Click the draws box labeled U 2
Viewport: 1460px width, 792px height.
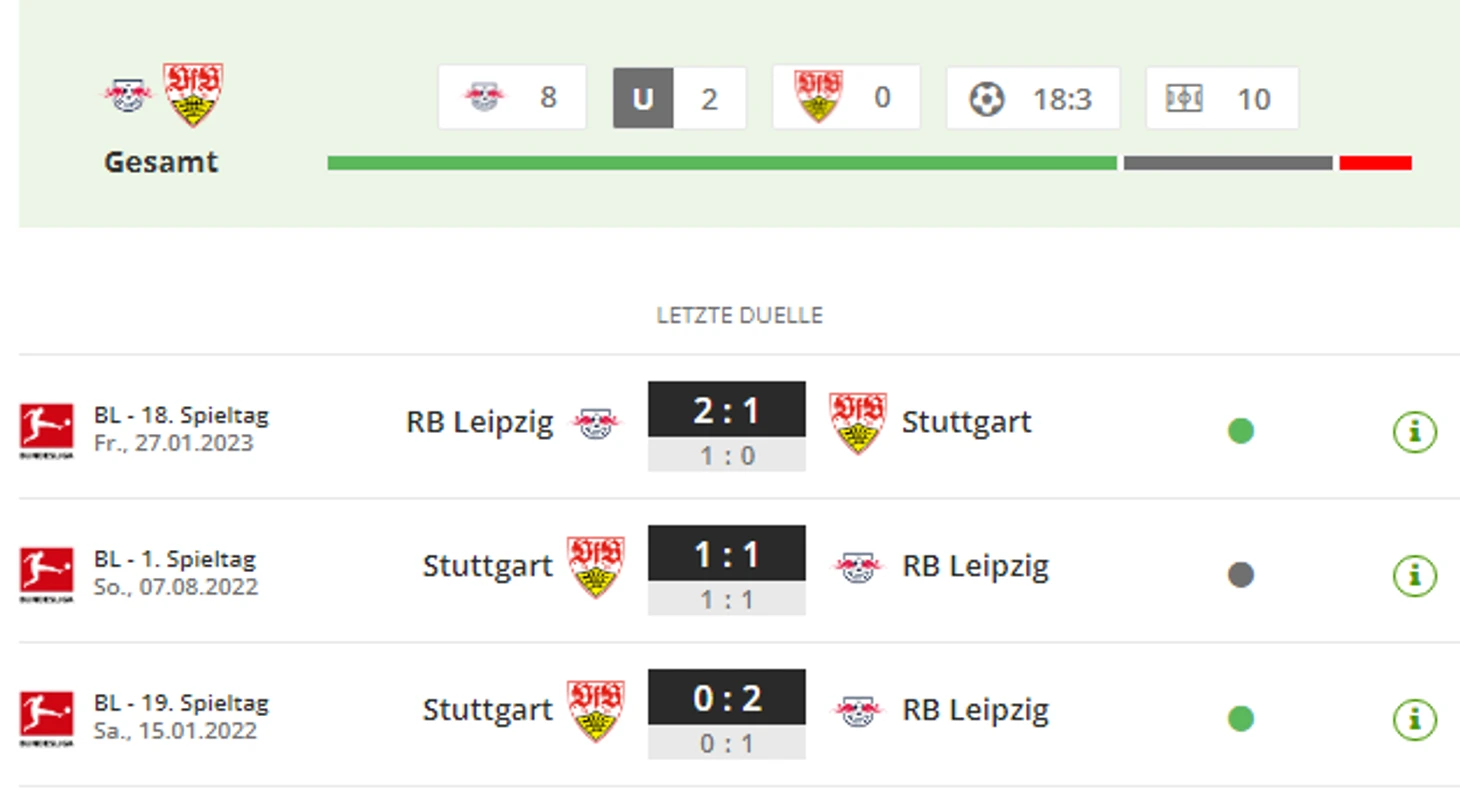point(680,98)
